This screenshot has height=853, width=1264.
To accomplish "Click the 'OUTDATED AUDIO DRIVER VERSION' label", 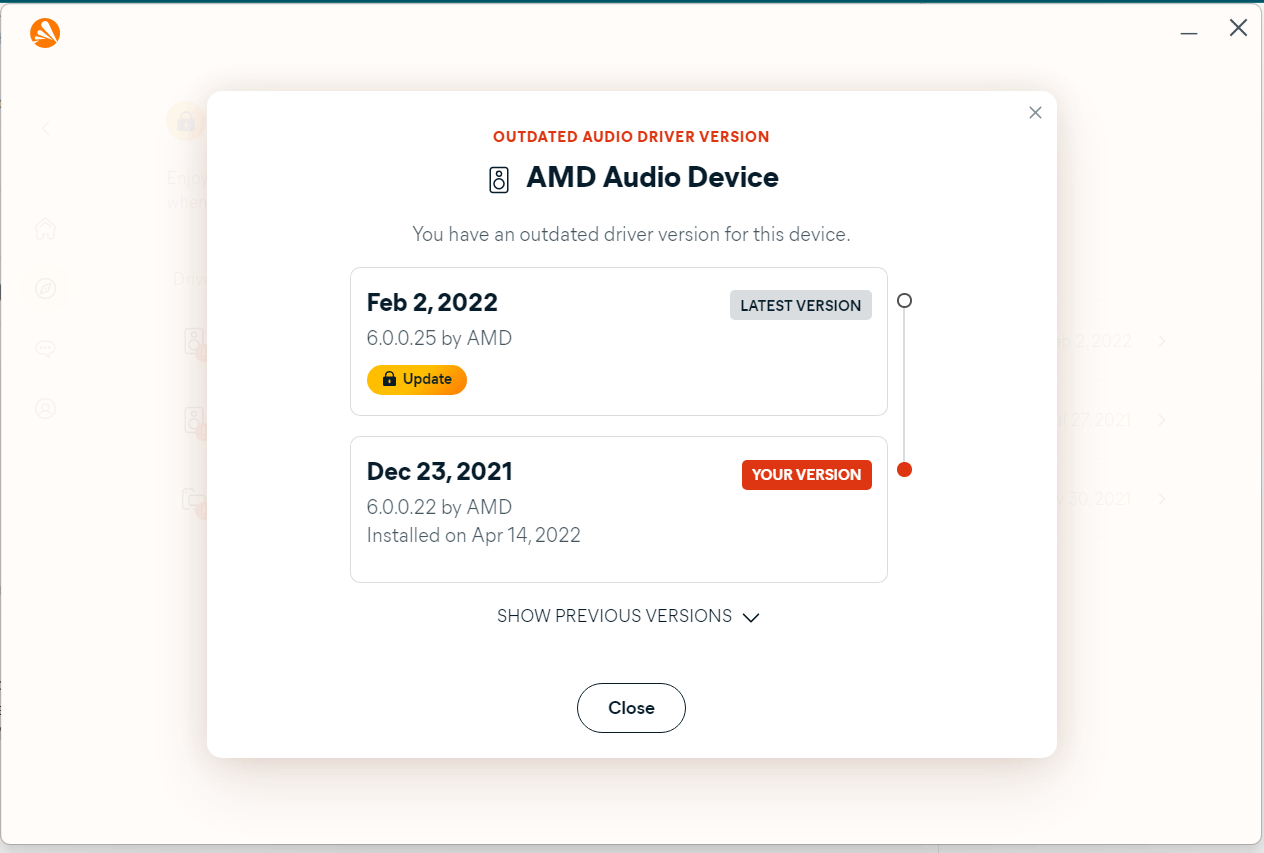I will 631,137.
